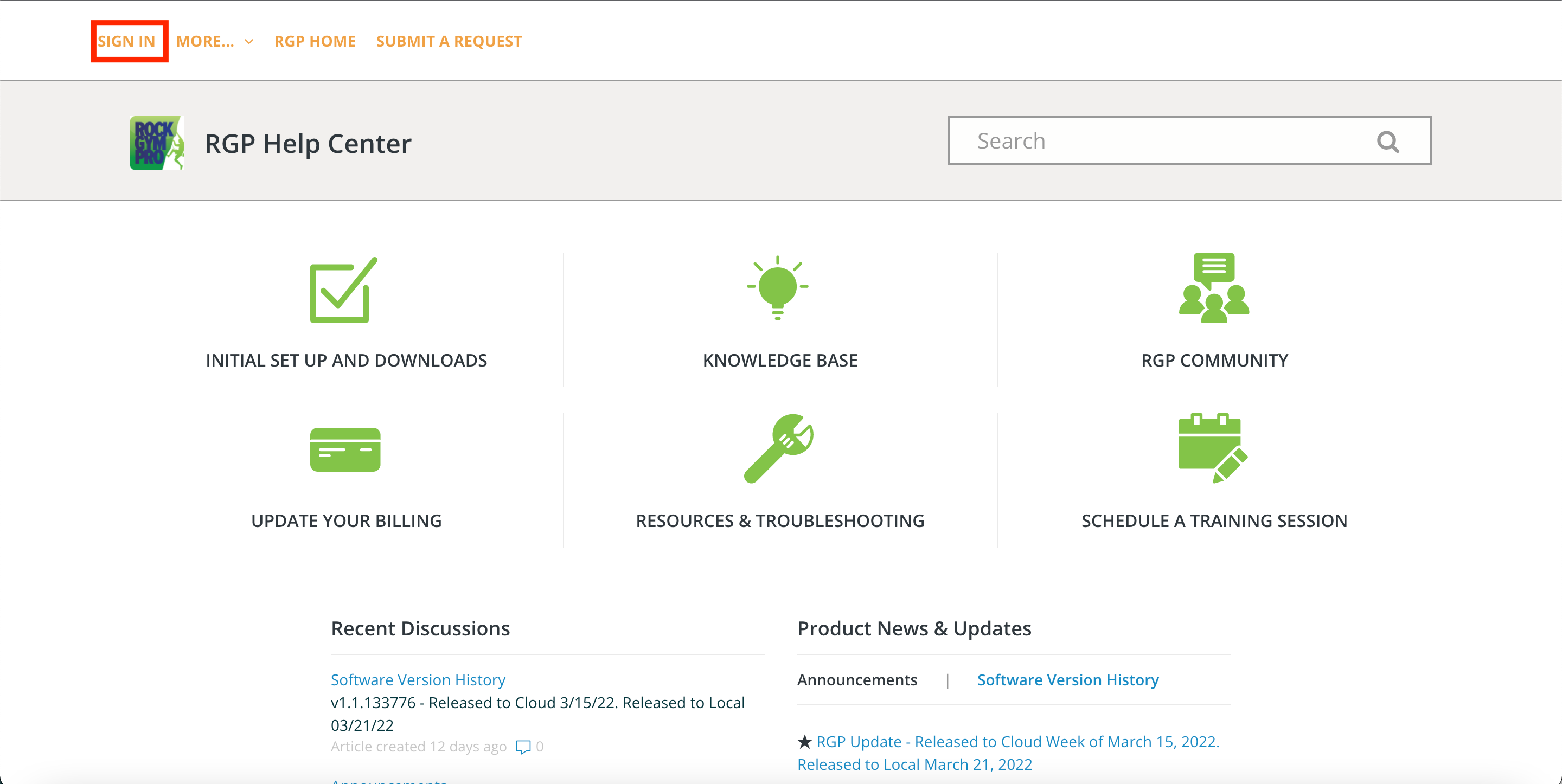Select the Announcements tab
This screenshot has width=1562, height=784.
click(857, 680)
